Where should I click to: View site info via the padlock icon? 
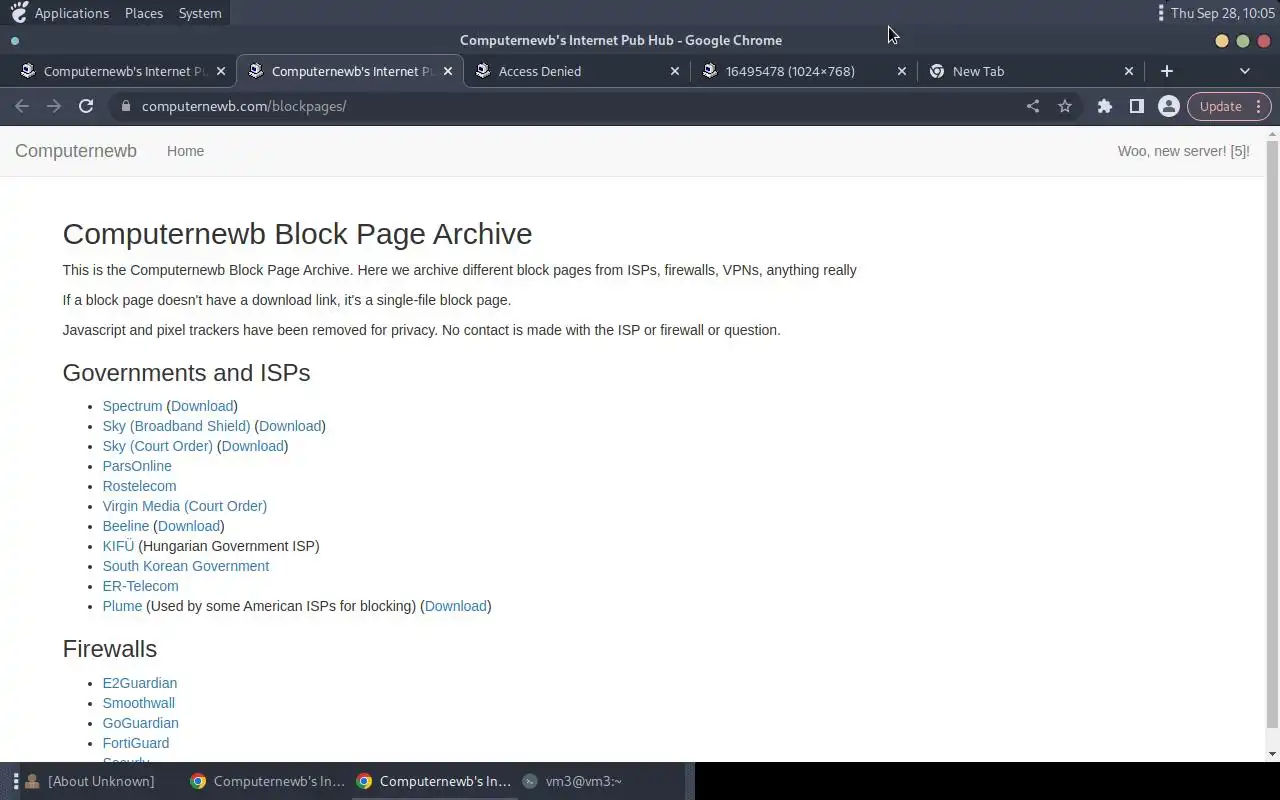pos(125,106)
